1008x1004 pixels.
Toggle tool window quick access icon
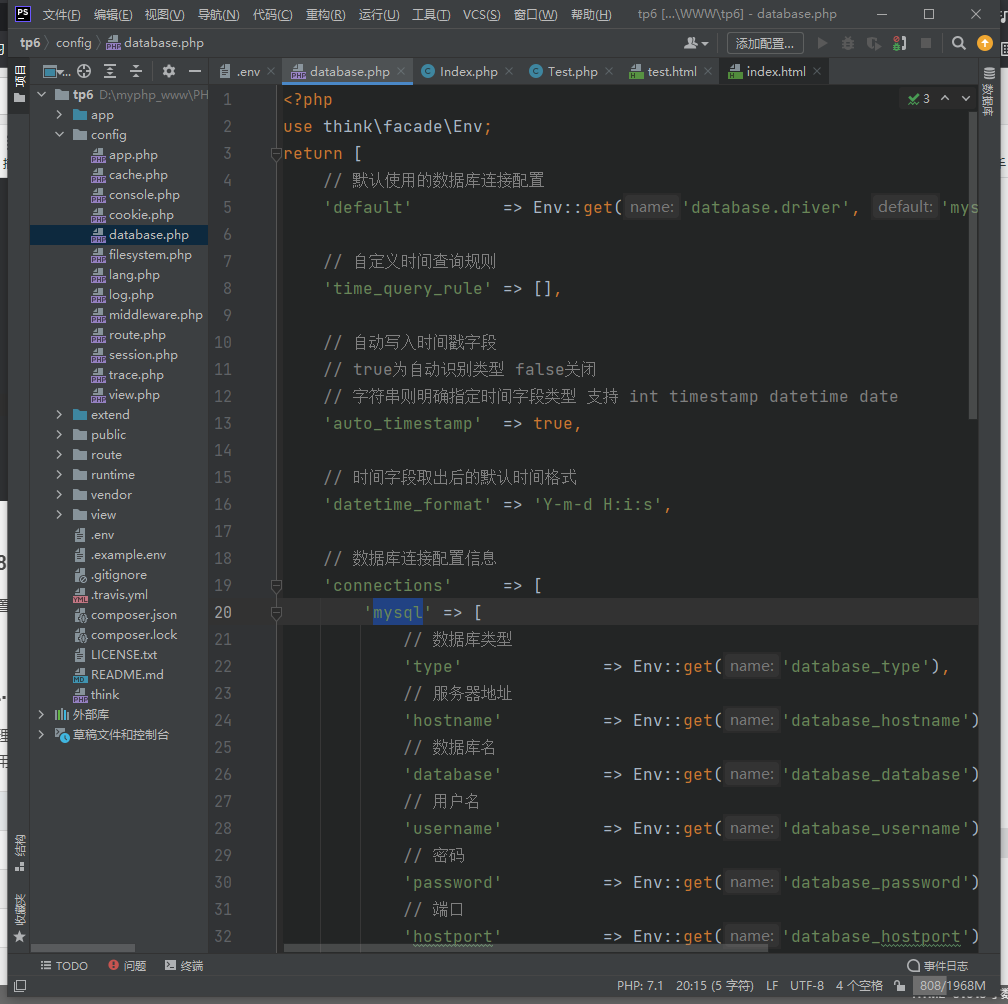(20, 985)
